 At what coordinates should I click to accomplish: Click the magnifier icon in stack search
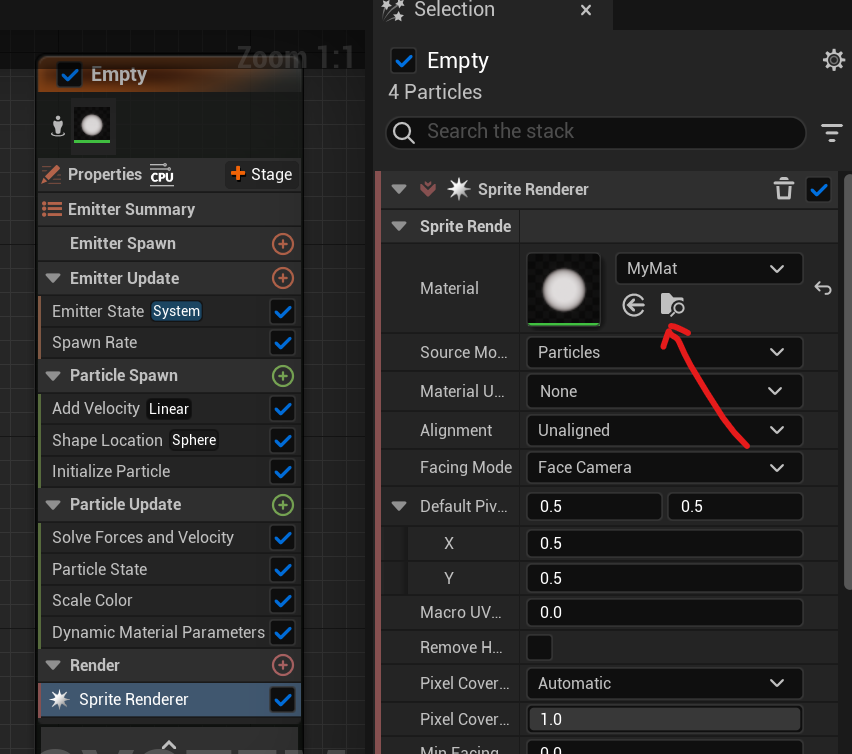404,132
